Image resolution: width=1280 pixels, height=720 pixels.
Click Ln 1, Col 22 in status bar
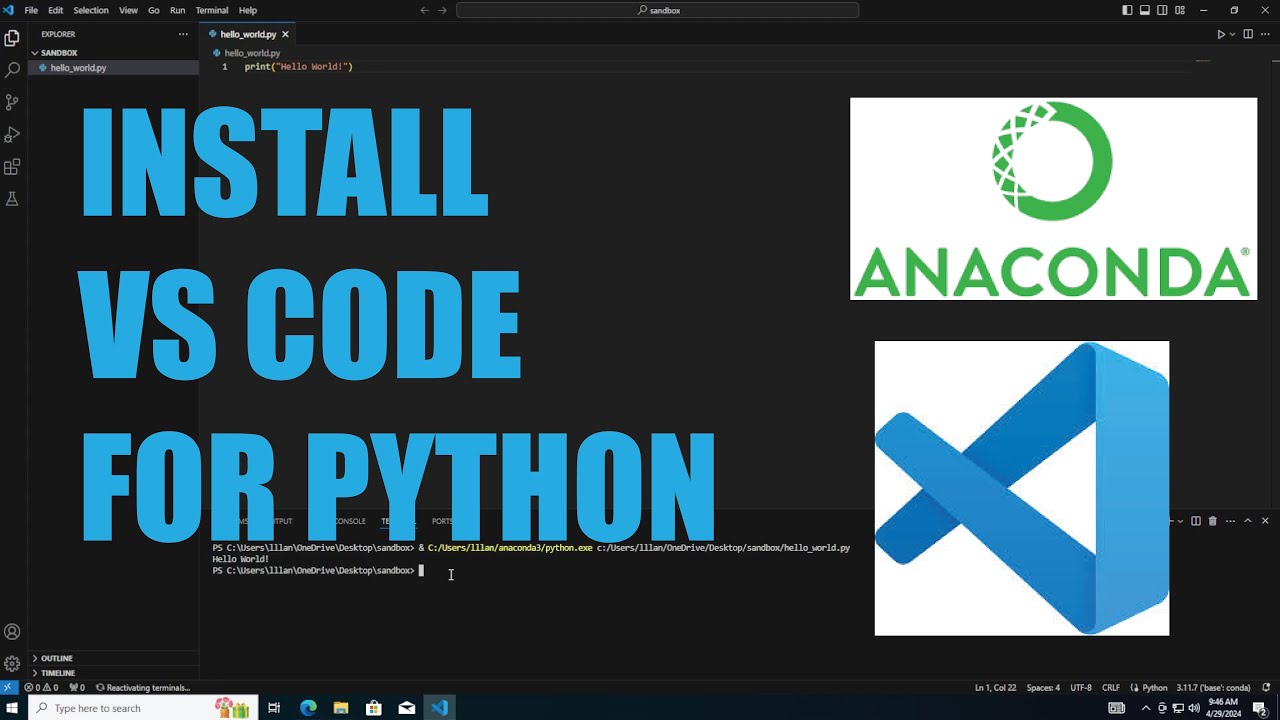click(995, 688)
